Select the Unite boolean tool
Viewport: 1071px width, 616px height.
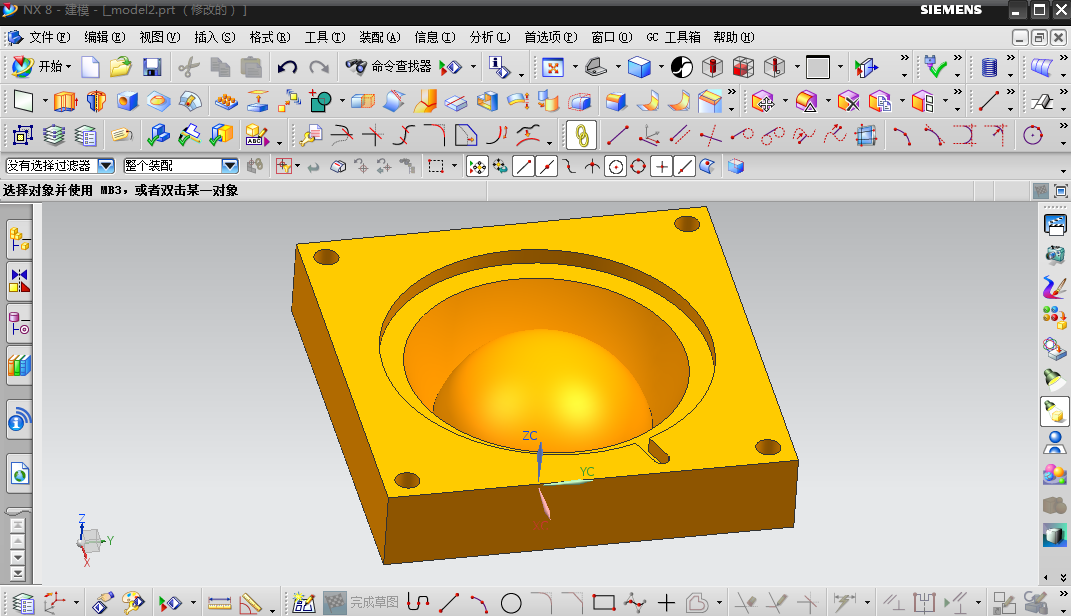[320, 102]
